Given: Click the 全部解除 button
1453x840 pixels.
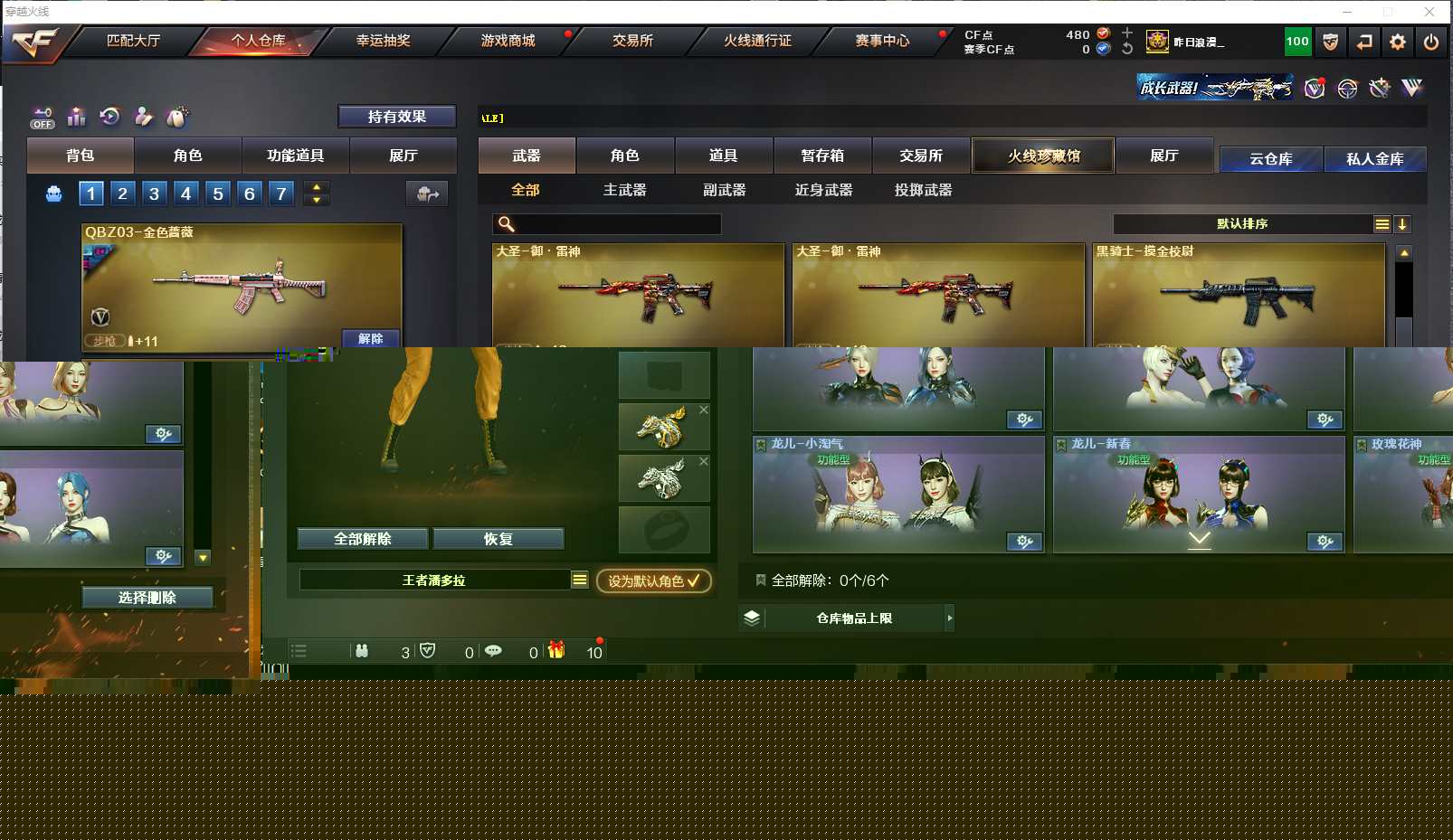Looking at the screenshot, I should click(363, 539).
